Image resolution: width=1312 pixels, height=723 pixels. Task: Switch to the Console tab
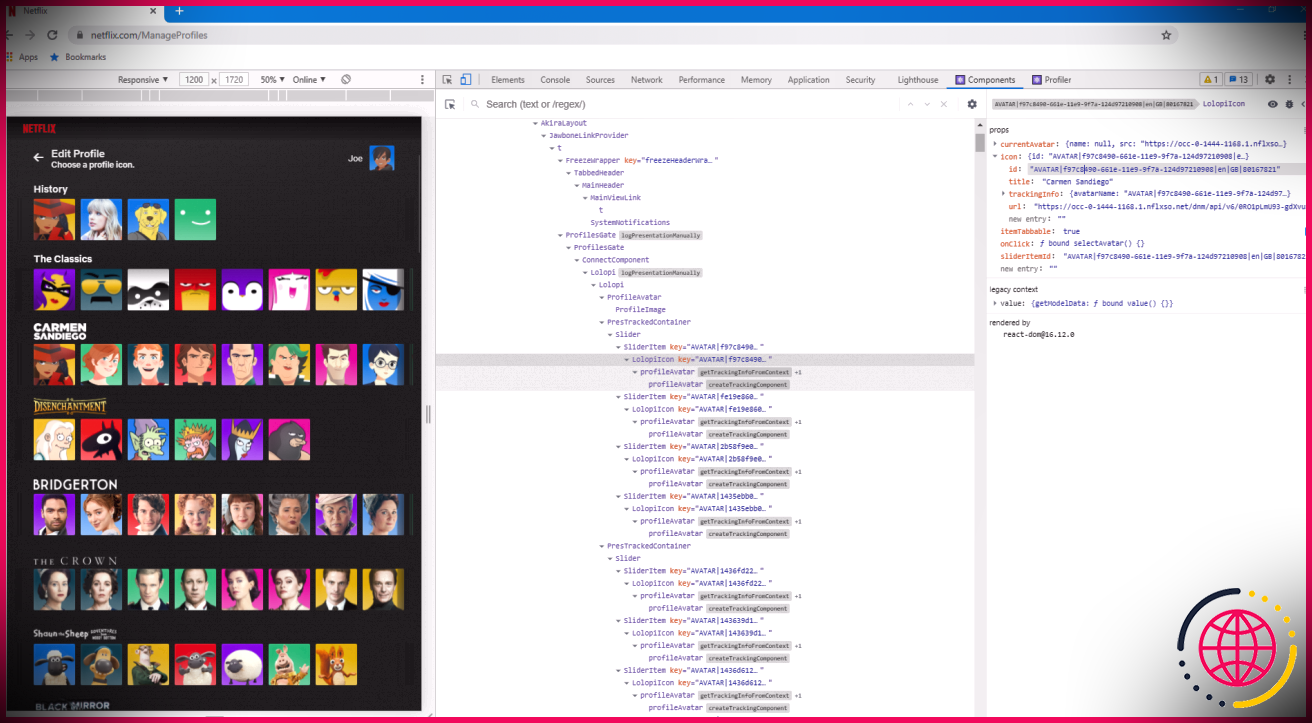click(555, 80)
